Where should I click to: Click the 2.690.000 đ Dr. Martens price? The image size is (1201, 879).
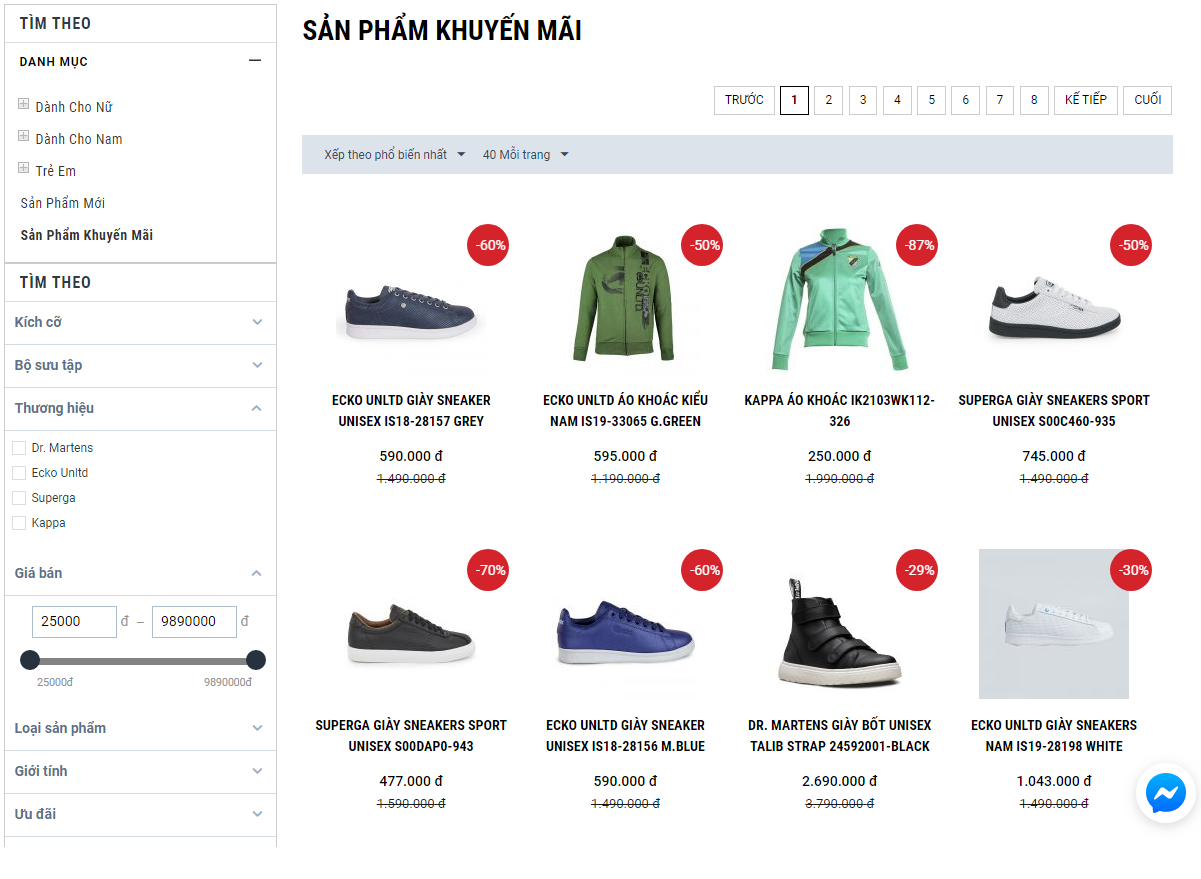[840, 781]
